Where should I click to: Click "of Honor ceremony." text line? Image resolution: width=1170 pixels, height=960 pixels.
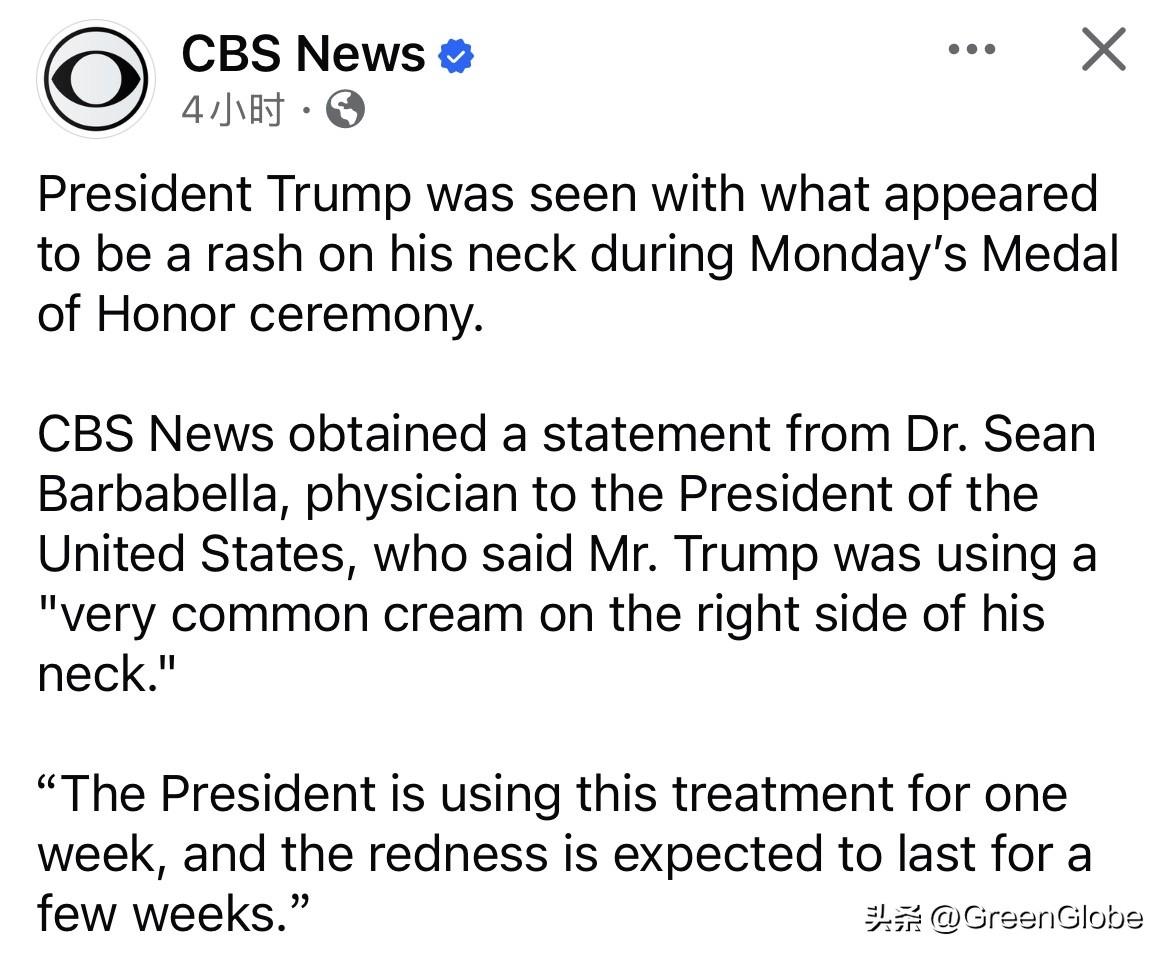[x=260, y=313]
